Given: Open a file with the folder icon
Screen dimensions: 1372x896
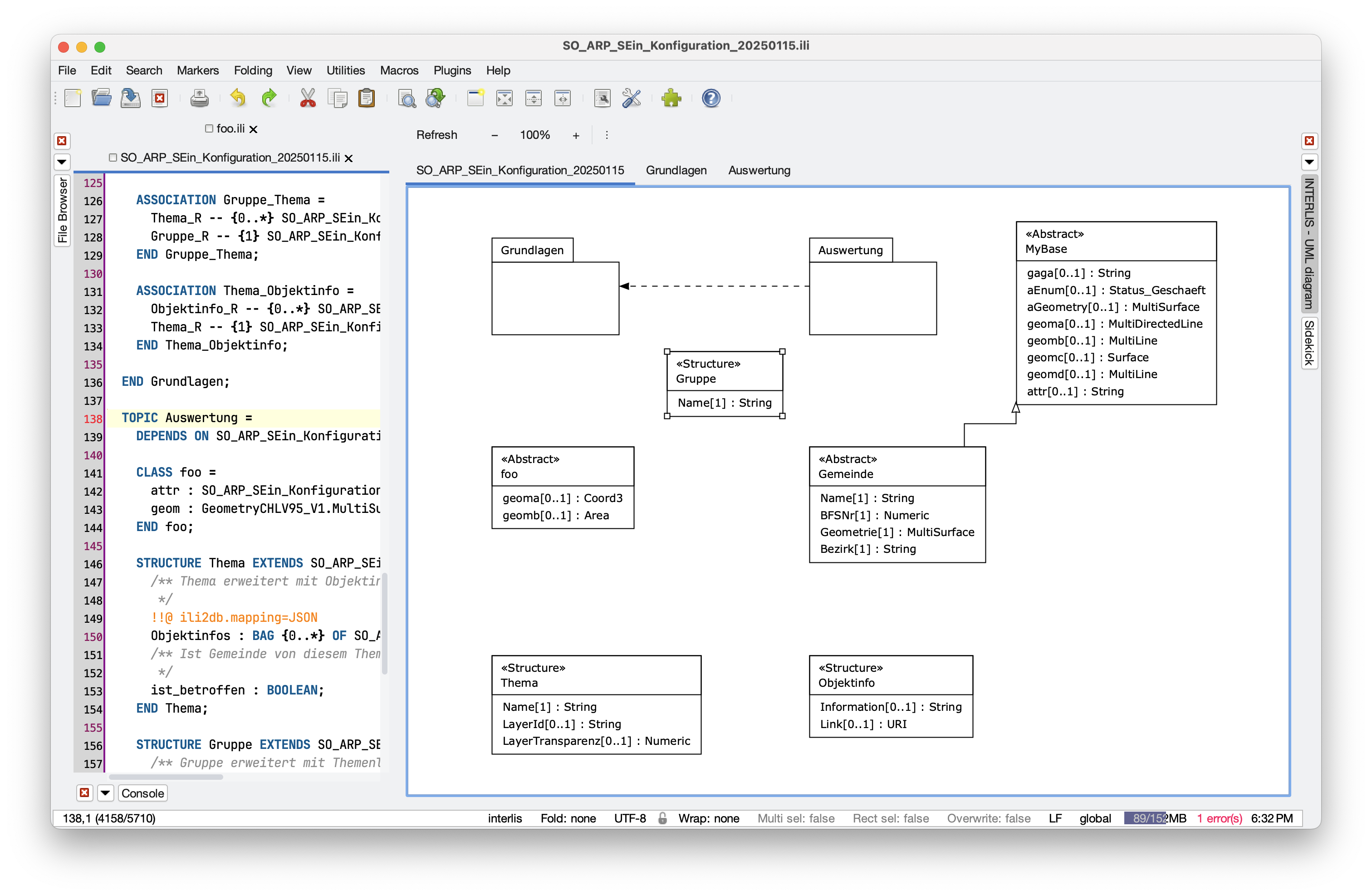Looking at the screenshot, I should pos(102,98).
